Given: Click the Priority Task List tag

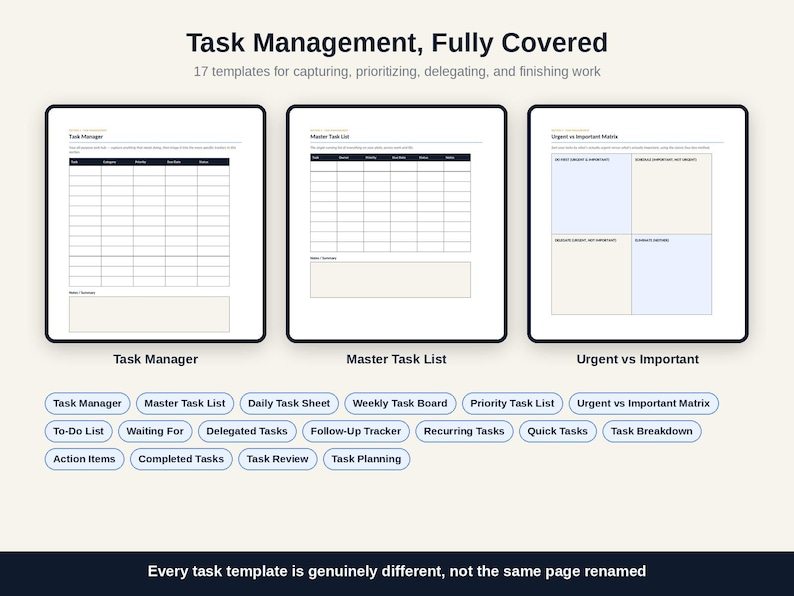Looking at the screenshot, I should click(x=512, y=404).
